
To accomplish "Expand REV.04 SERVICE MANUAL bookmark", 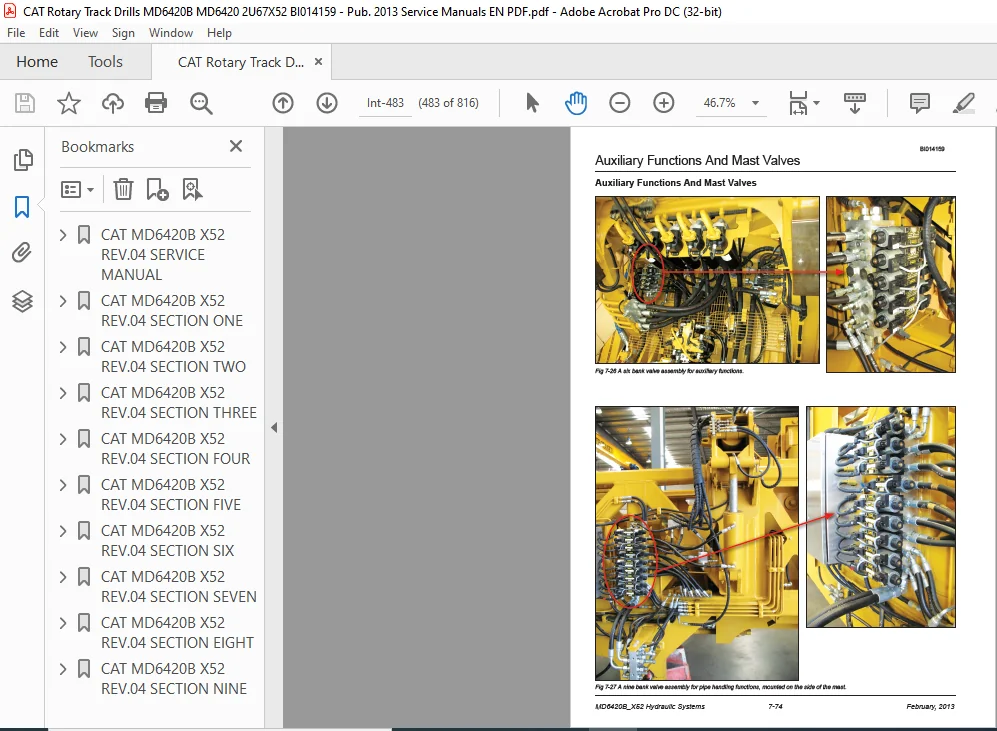I will pos(63,235).
